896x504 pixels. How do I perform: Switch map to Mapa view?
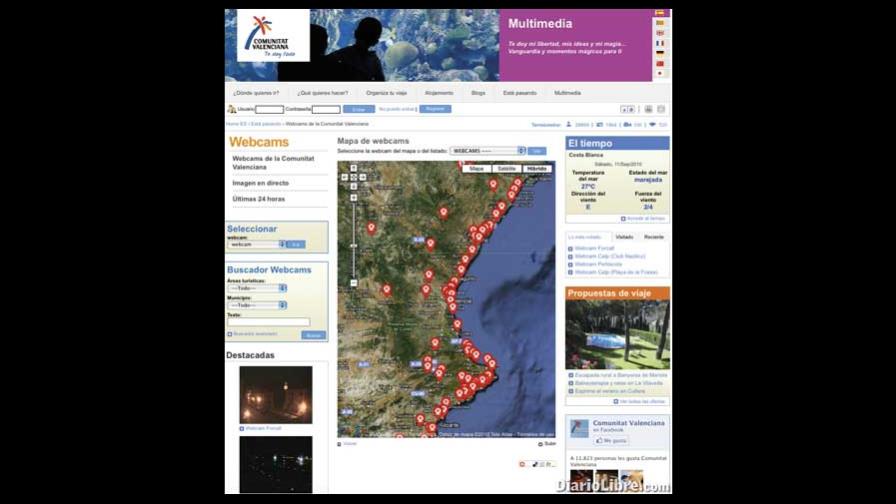tap(477, 169)
